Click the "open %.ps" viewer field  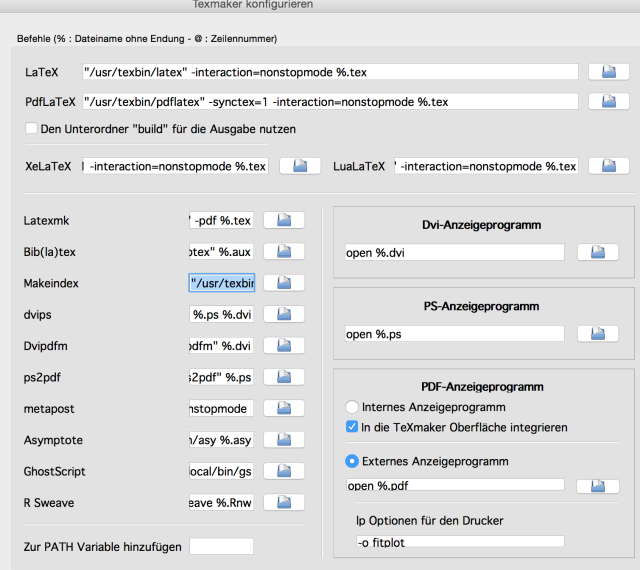[455, 334]
